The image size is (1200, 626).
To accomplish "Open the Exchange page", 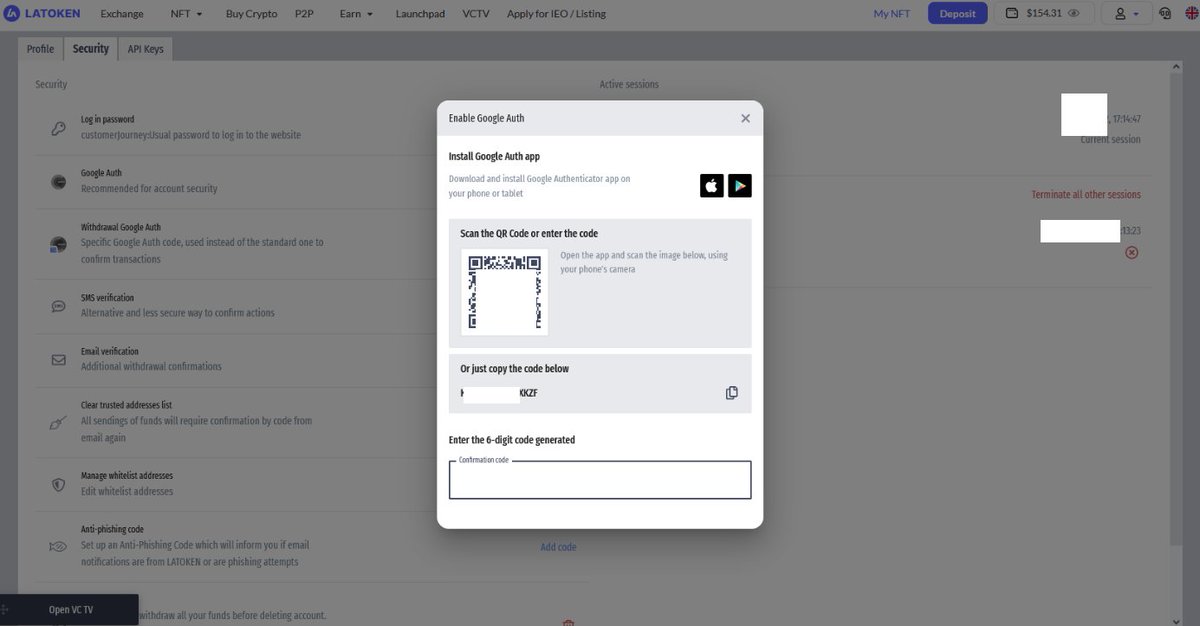I will click(122, 14).
